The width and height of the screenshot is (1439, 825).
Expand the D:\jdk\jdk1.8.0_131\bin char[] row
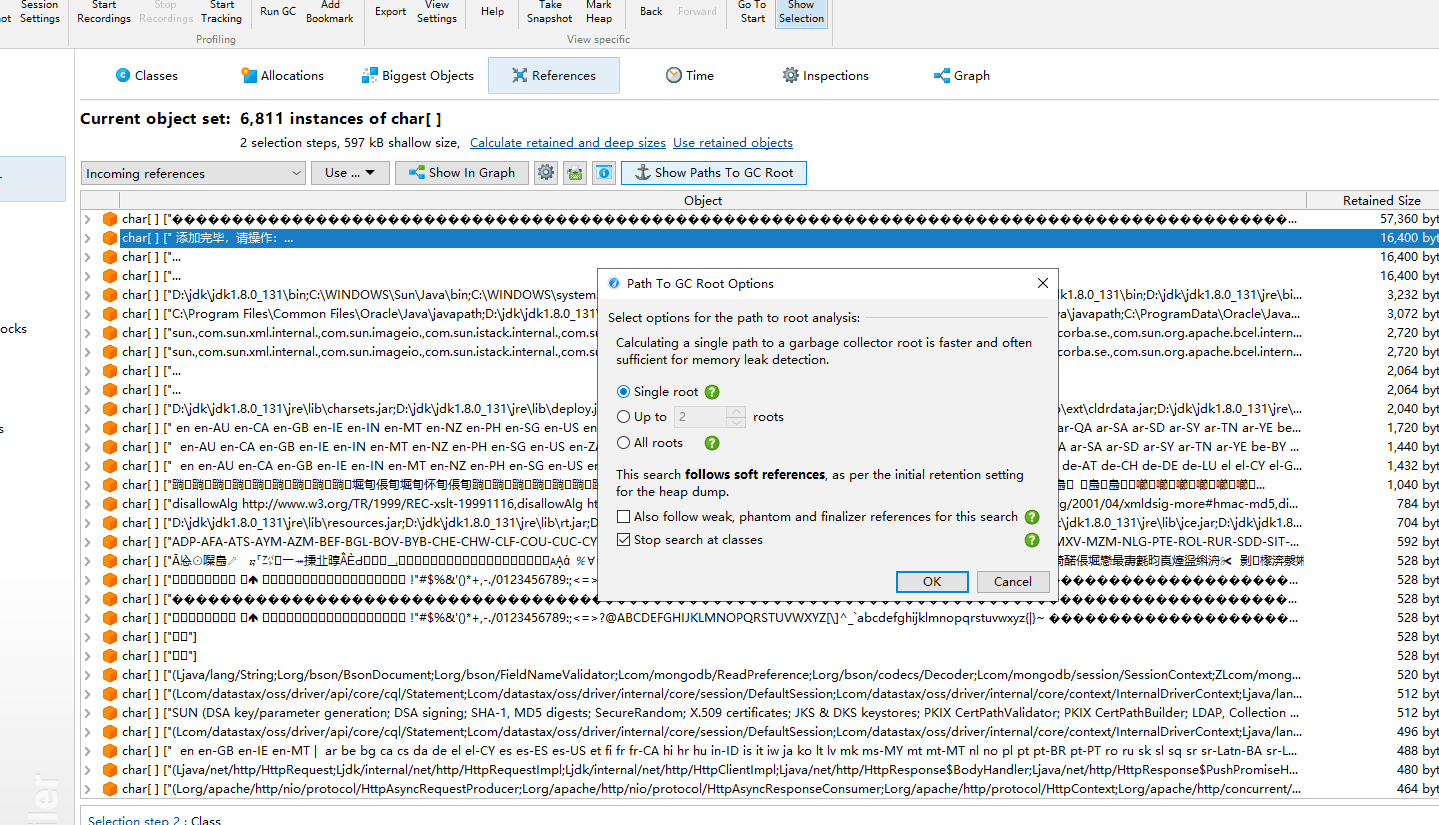(88, 295)
